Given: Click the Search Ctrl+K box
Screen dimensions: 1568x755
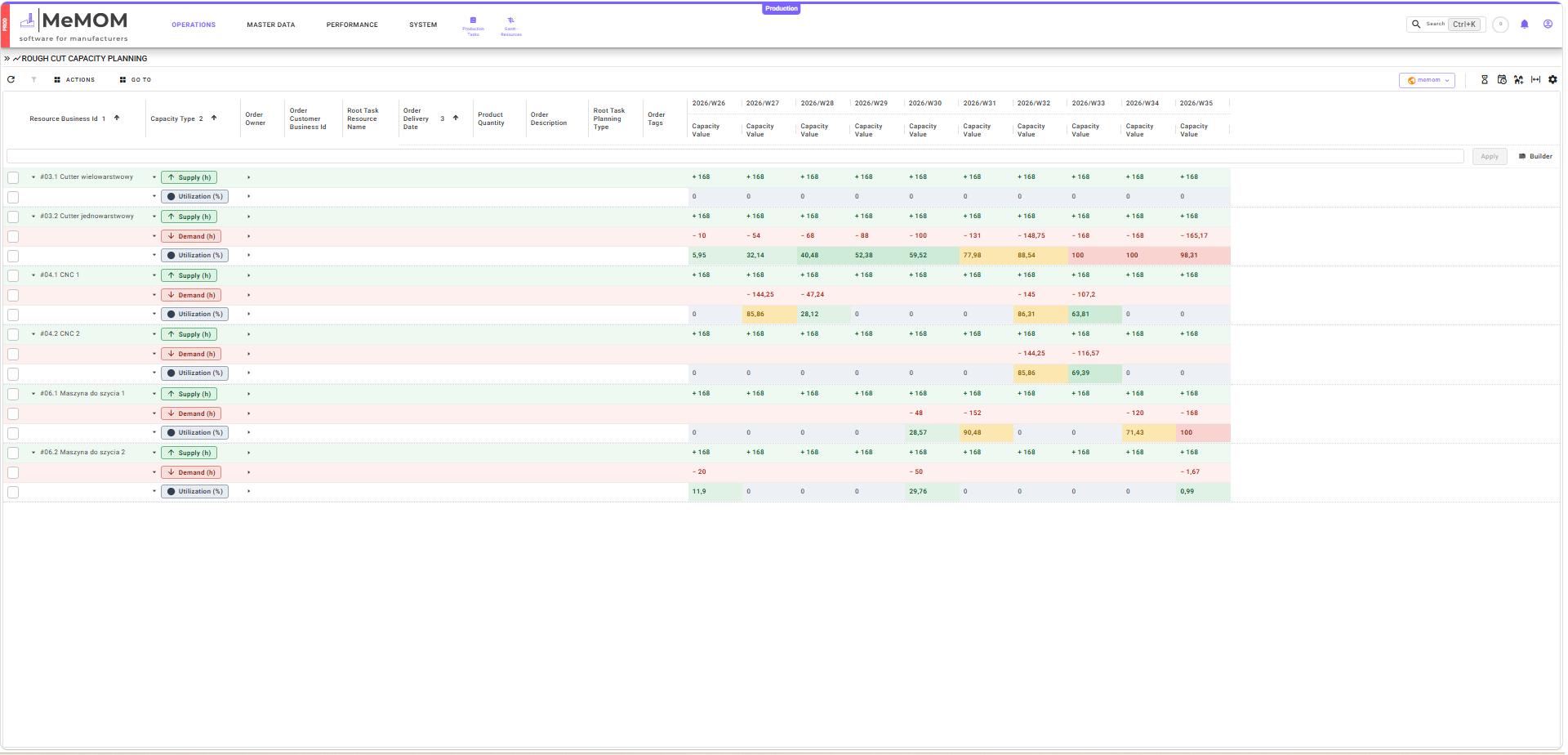Looking at the screenshot, I should pos(1445,25).
